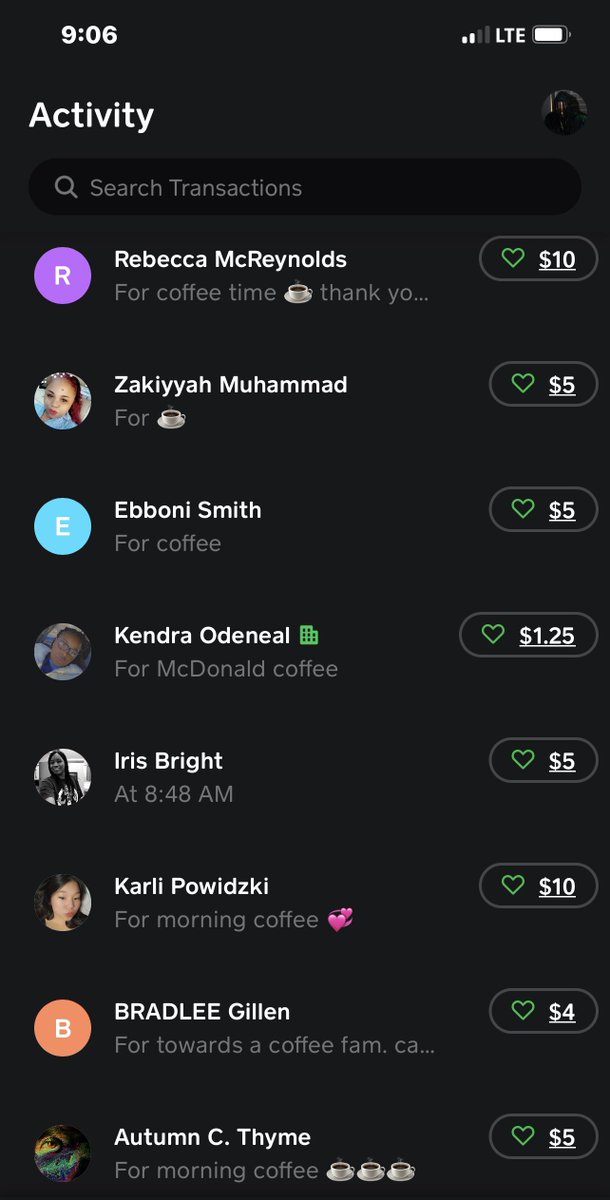Tap the green business badge beside Kendra Odeneal
Viewport: 610px width, 1200px height.
(x=309, y=635)
